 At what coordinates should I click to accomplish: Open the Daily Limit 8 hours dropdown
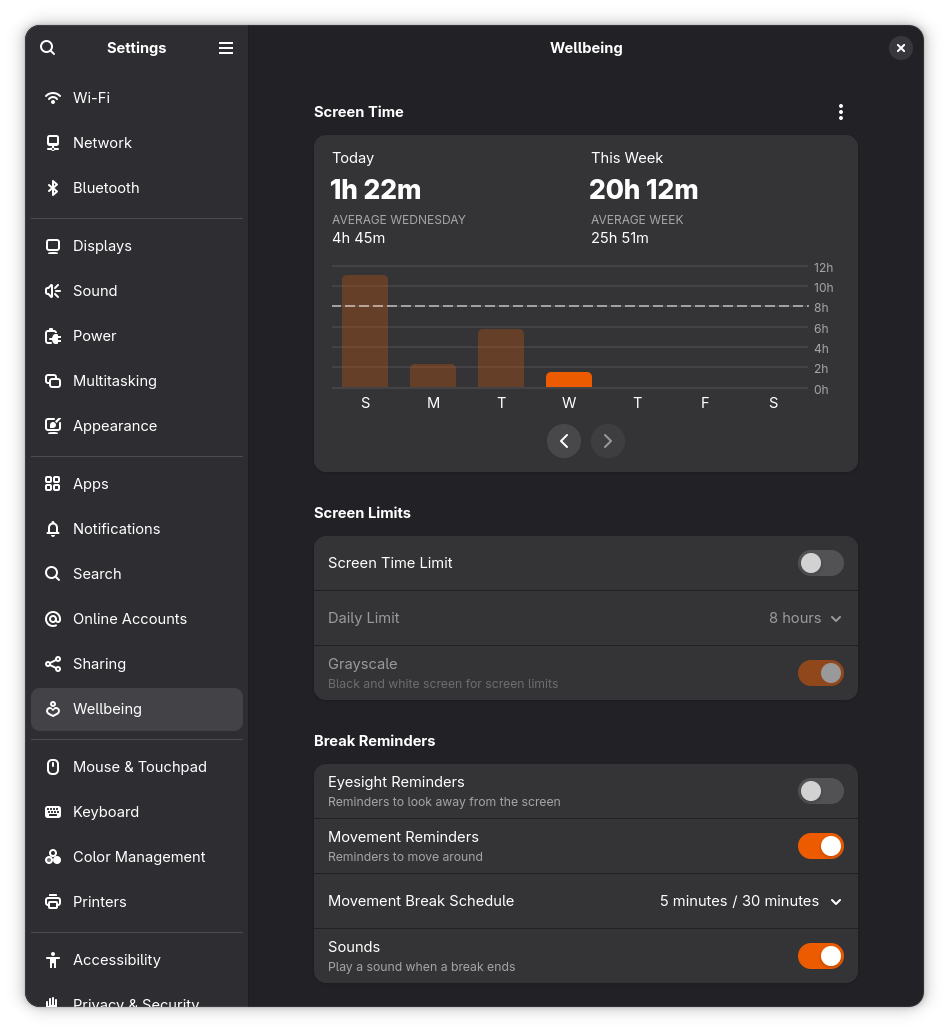coord(805,618)
